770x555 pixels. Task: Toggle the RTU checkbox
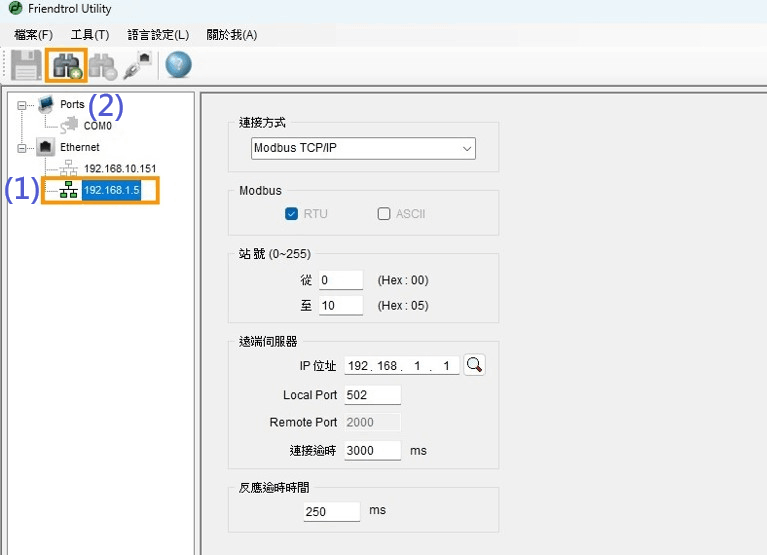[x=292, y=214]
